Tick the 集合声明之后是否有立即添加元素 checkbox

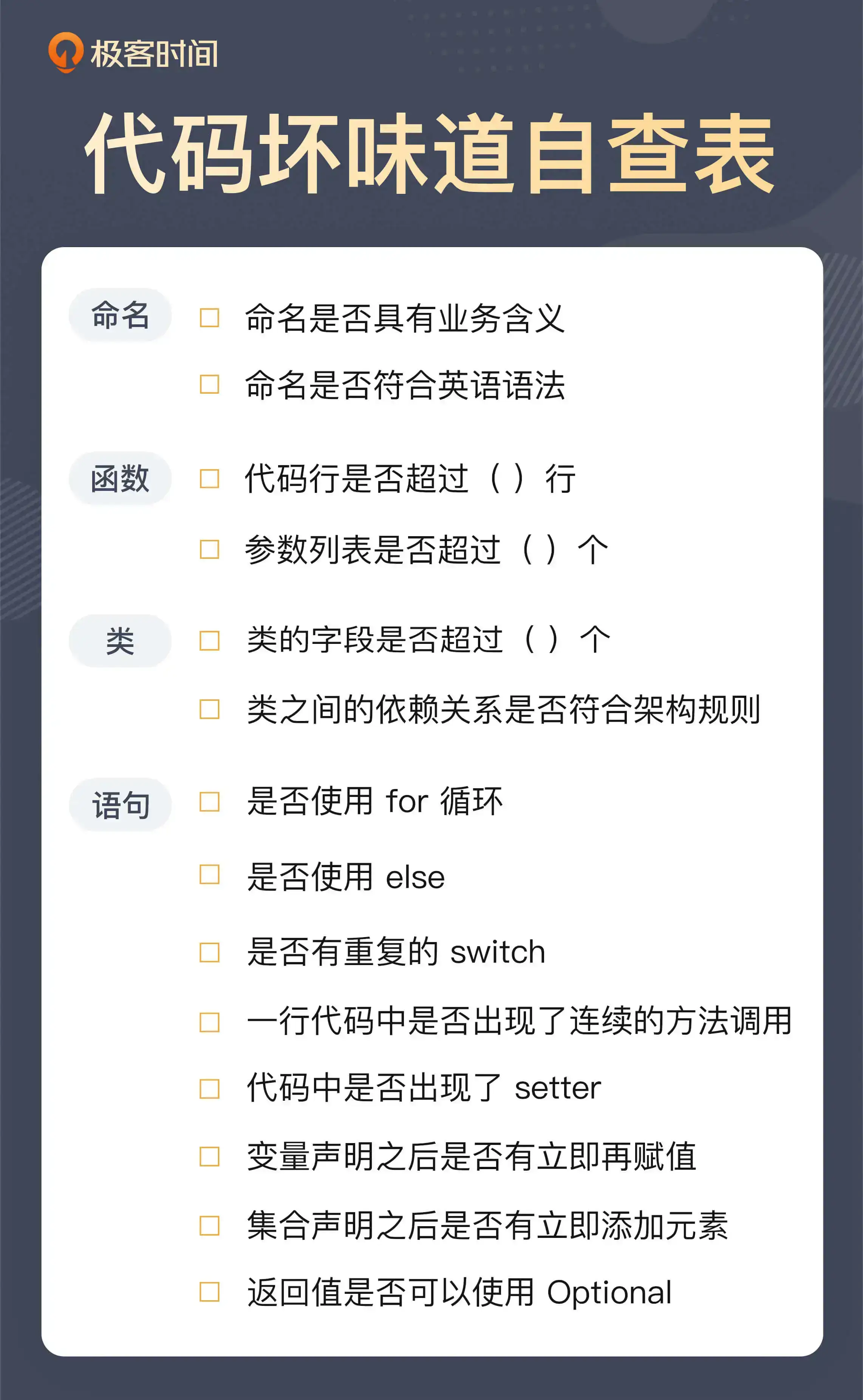[209, 1225]
